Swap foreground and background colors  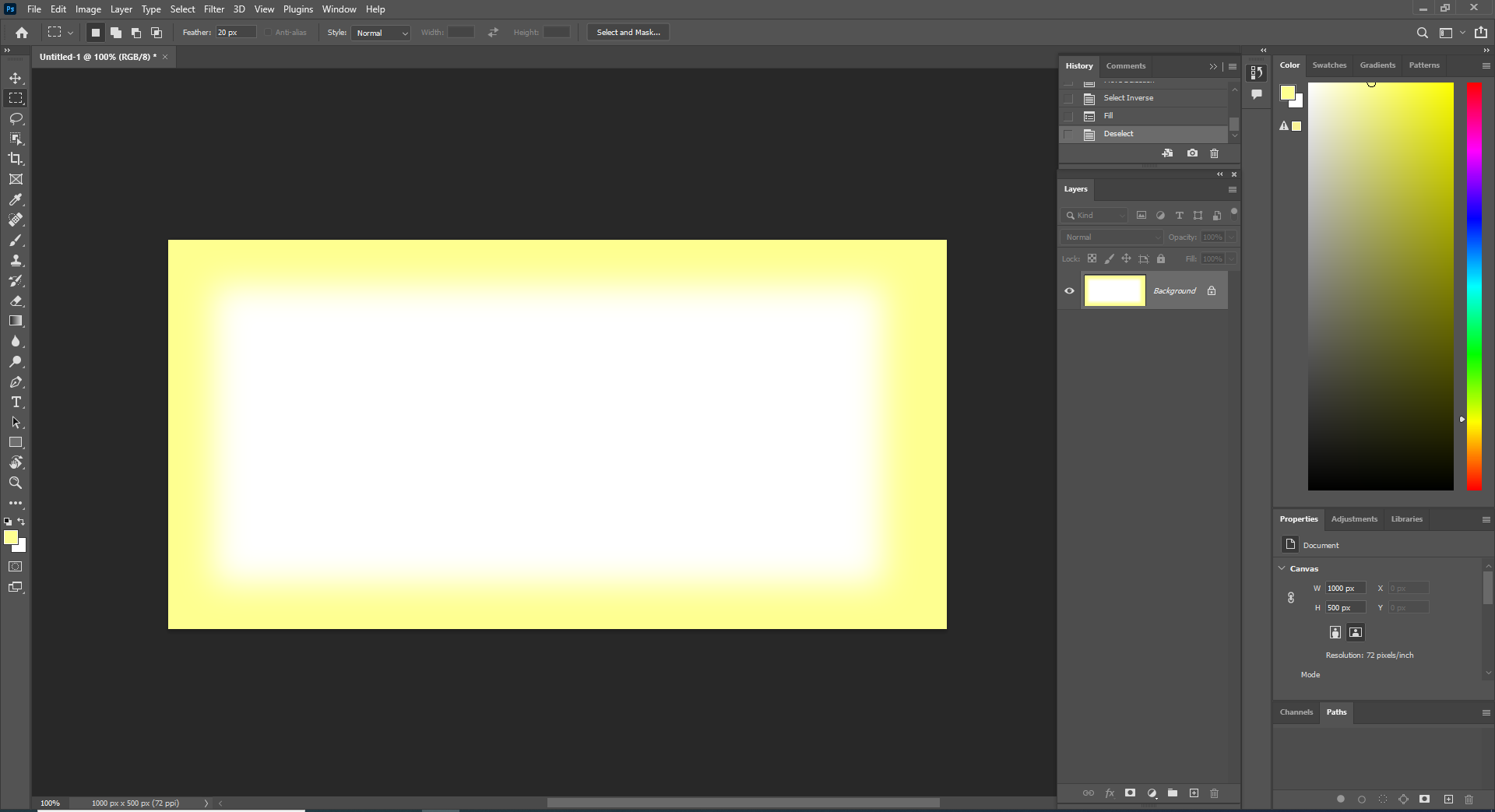point(22,522)
